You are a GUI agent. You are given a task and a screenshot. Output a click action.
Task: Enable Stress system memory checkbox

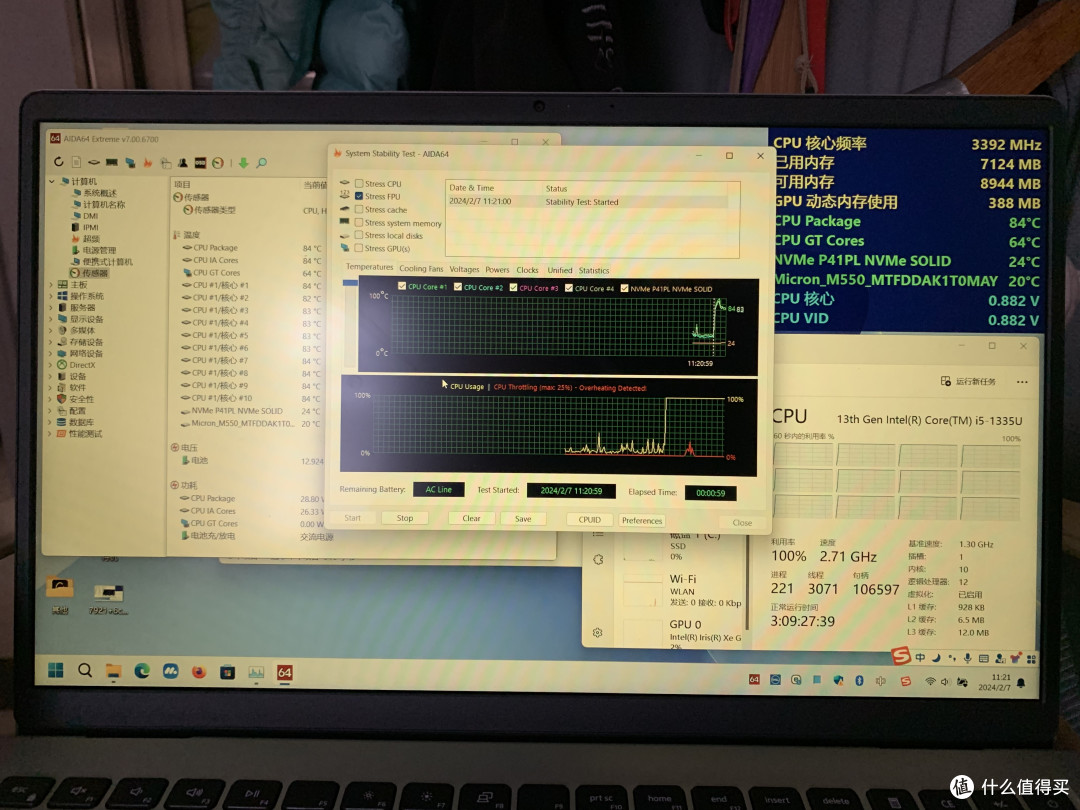pyautogui.click(x=359, y=223)
